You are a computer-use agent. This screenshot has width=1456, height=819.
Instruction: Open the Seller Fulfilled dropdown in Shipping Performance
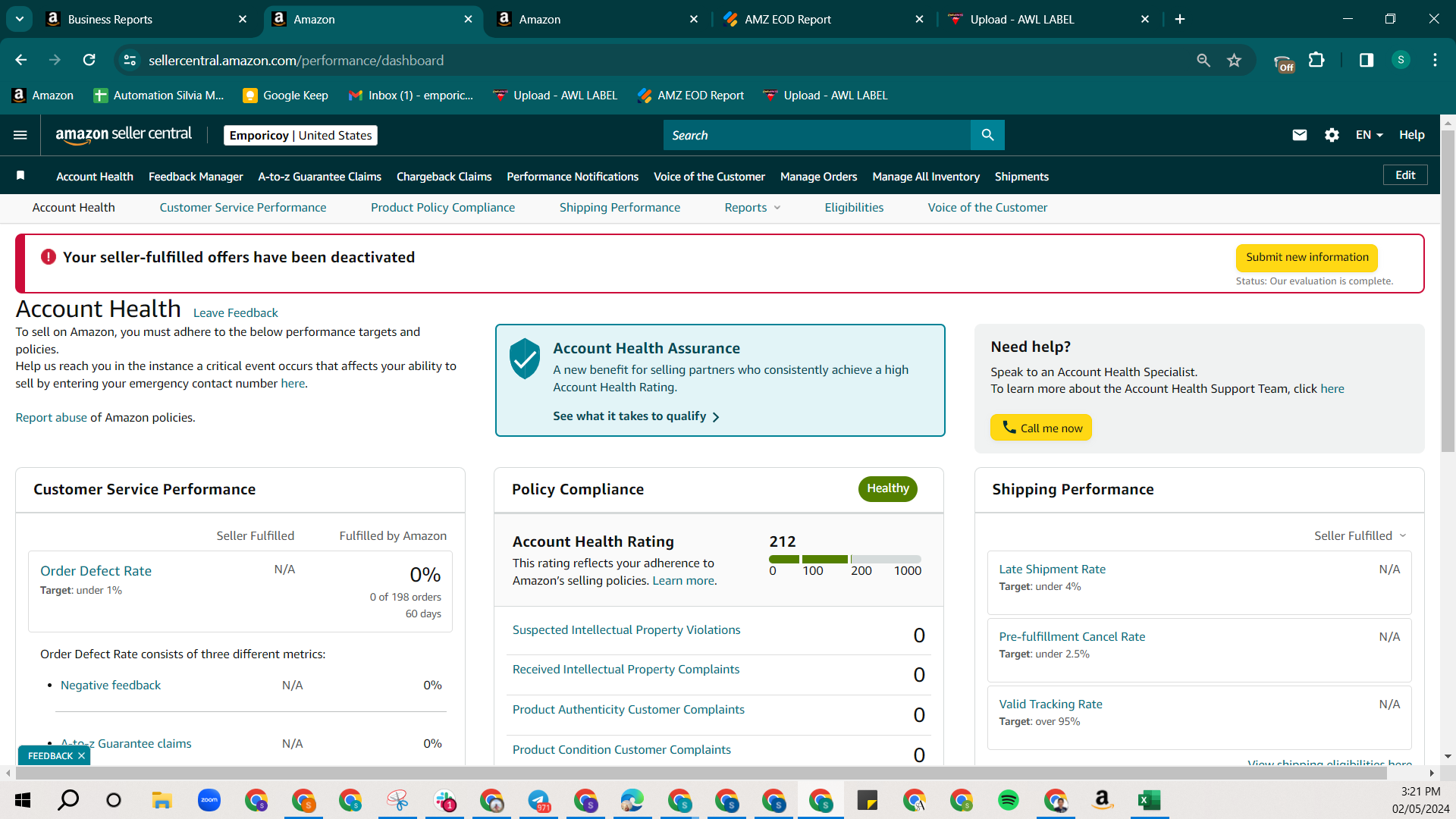point(1360,535)
